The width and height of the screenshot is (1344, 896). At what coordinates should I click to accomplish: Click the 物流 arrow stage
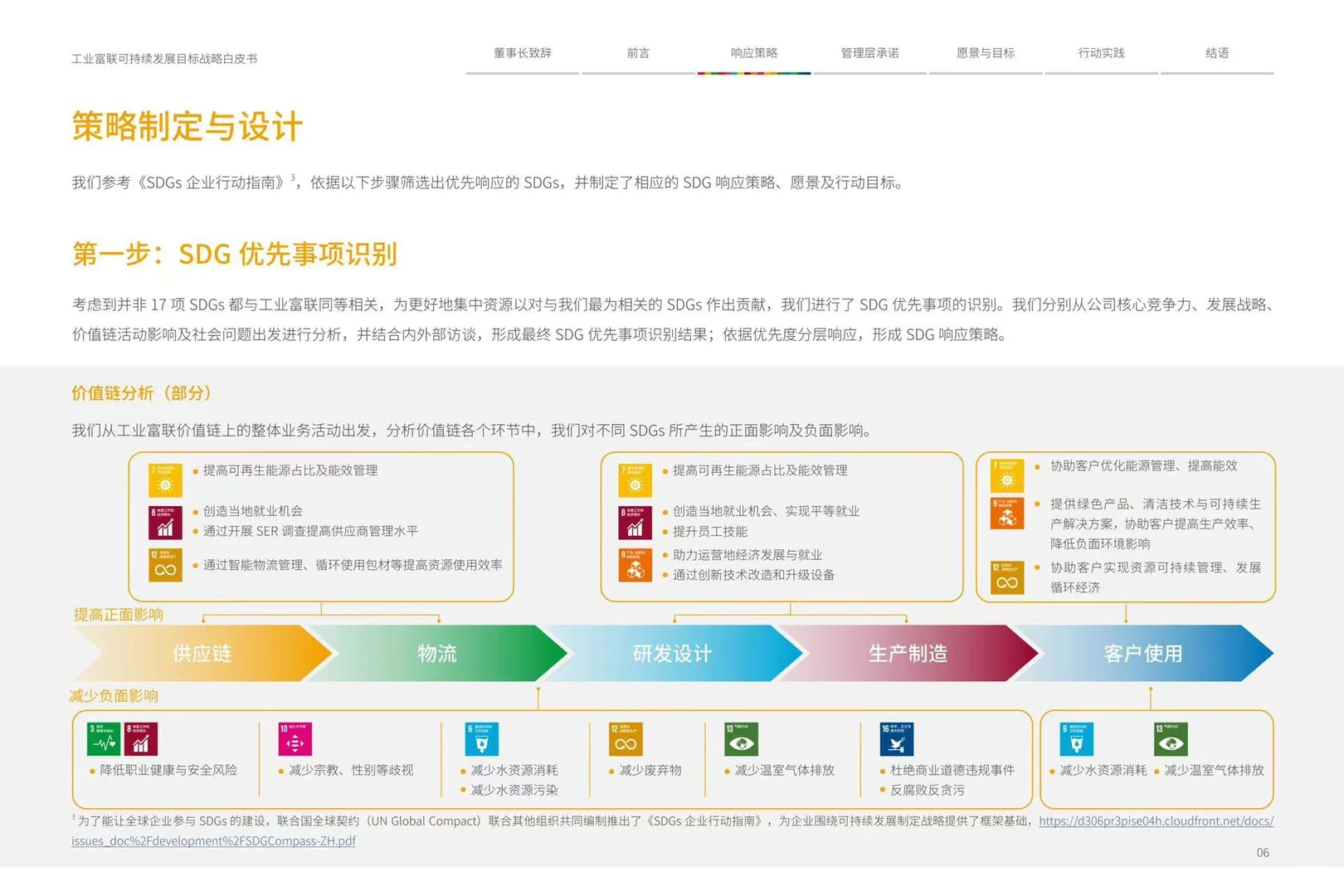pos(437,654)
